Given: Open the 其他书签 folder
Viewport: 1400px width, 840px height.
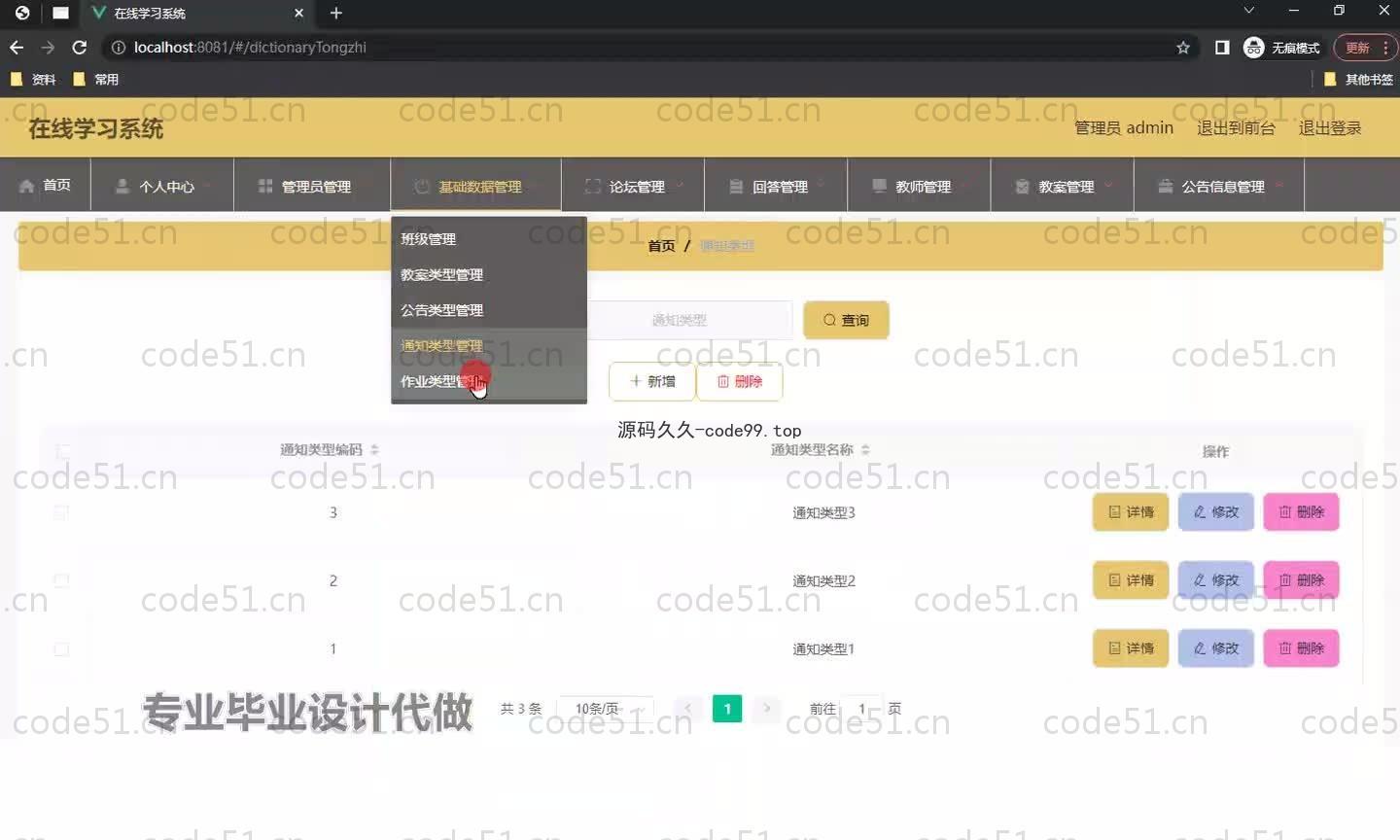Looking at the screenshot, I should coord(1358,80).
